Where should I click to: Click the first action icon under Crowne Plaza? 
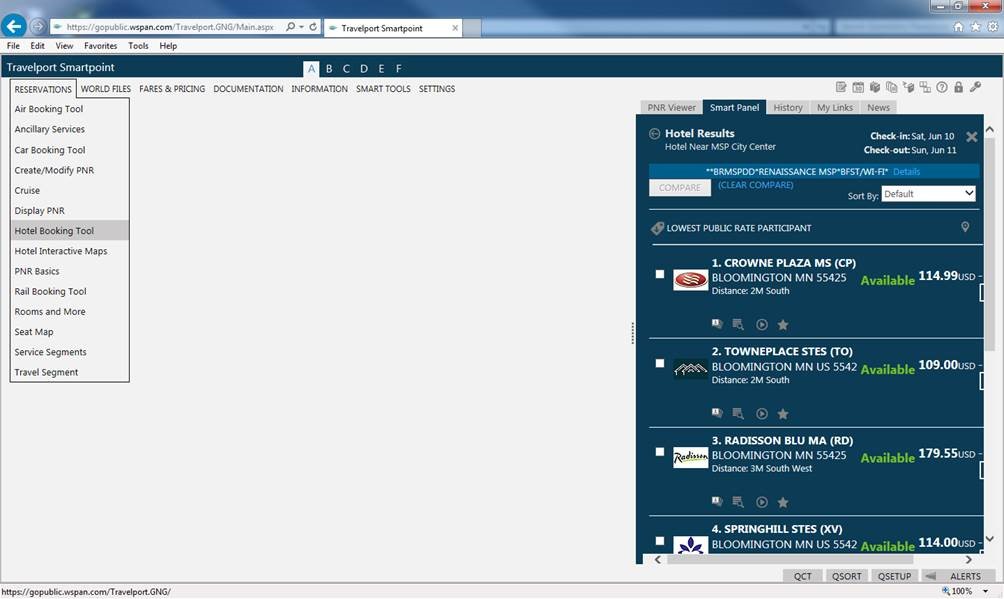point(717,324)
